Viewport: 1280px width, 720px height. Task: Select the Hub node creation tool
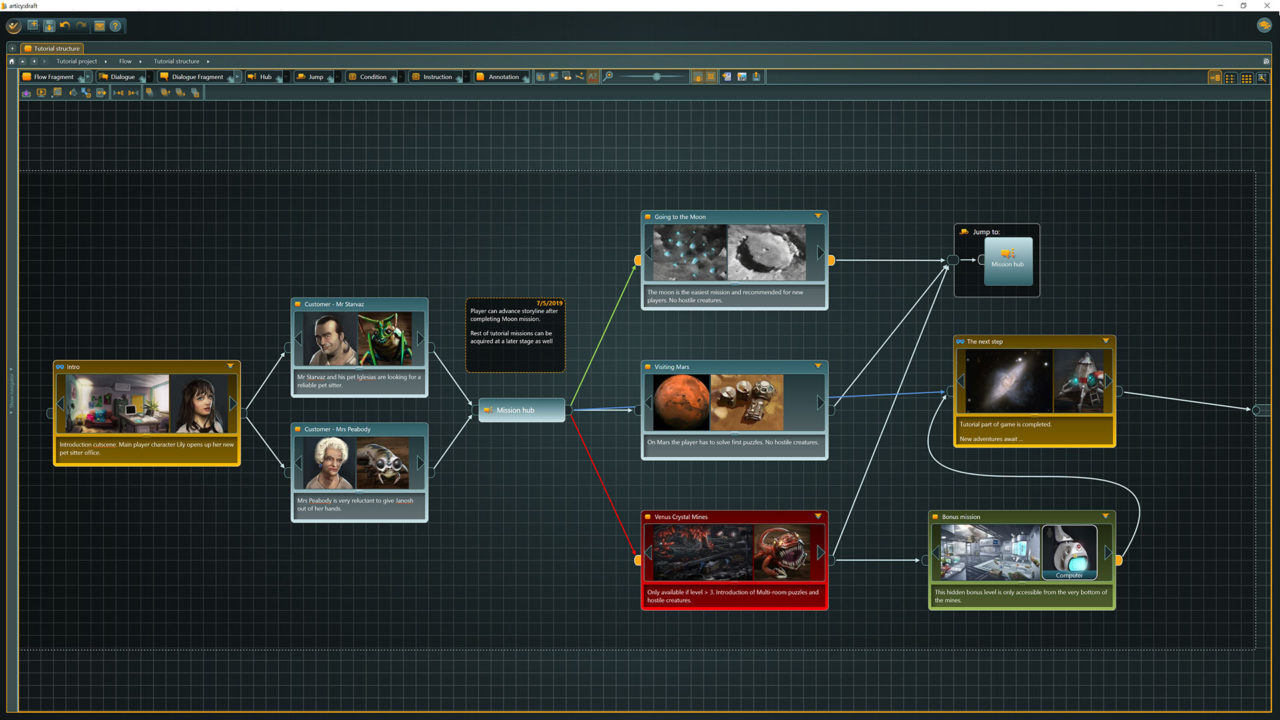coord(263,76)
